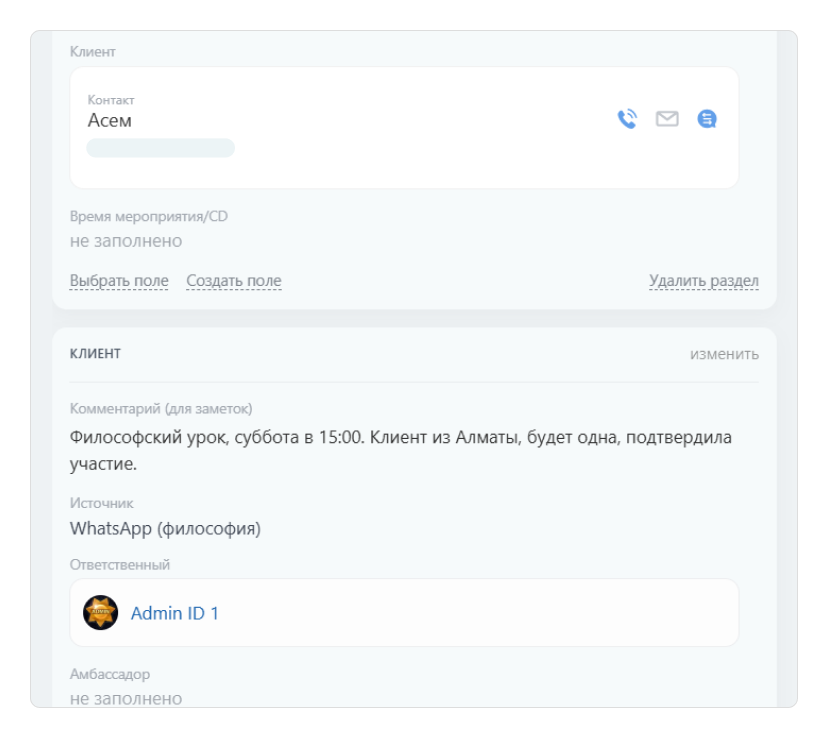
Task: Click the blurred phone placeholder under Асем
Action: [x=160, y=147]
